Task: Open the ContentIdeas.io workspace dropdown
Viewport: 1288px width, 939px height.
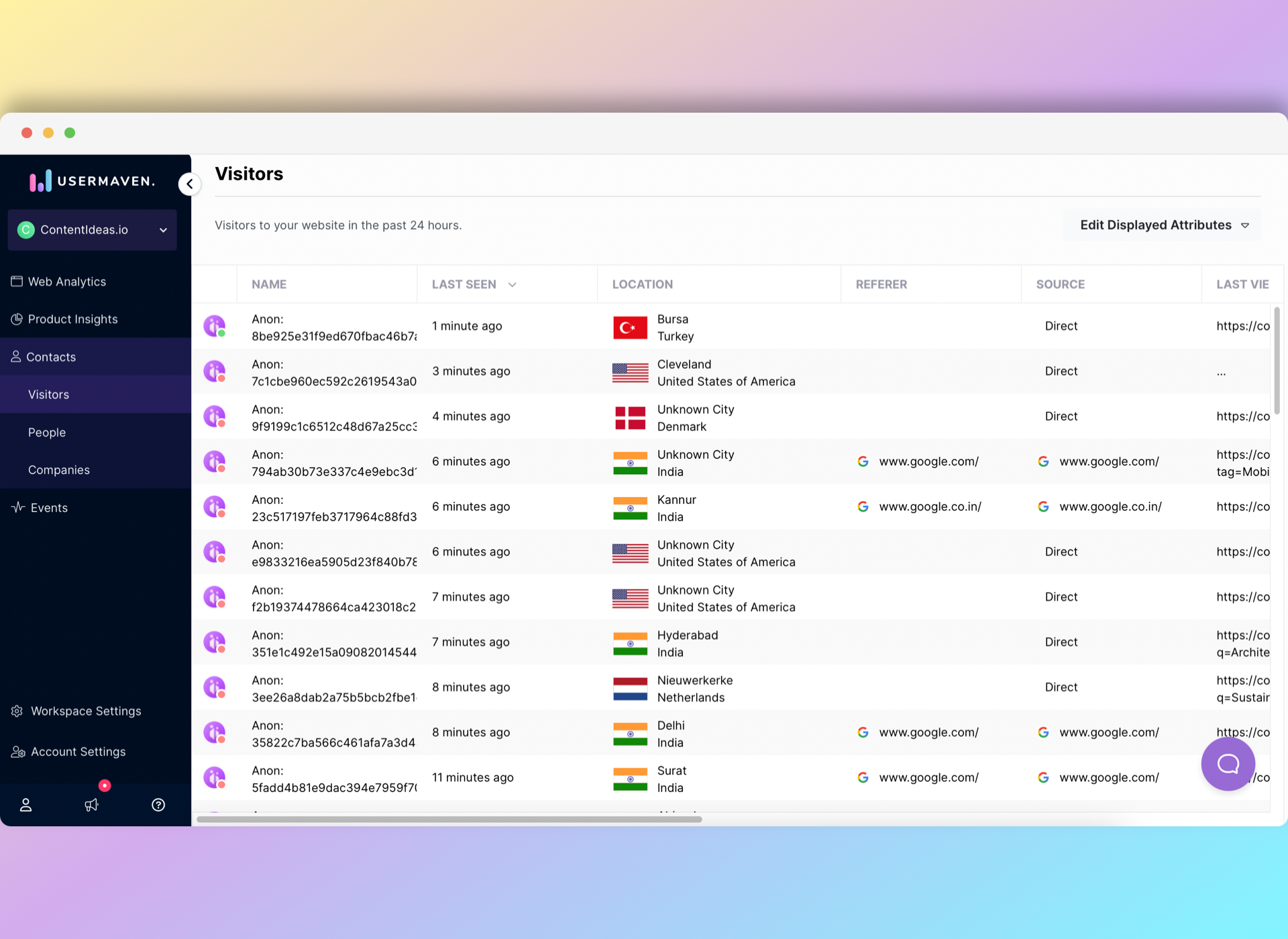Action: tap(93, 230)
